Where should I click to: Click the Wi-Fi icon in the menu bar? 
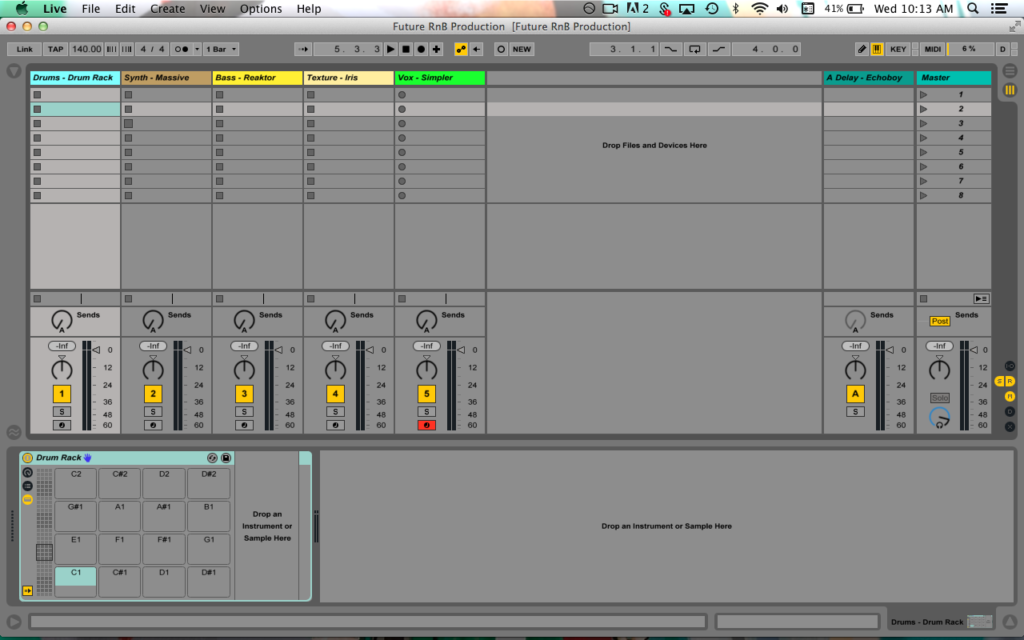click(759, 8)
